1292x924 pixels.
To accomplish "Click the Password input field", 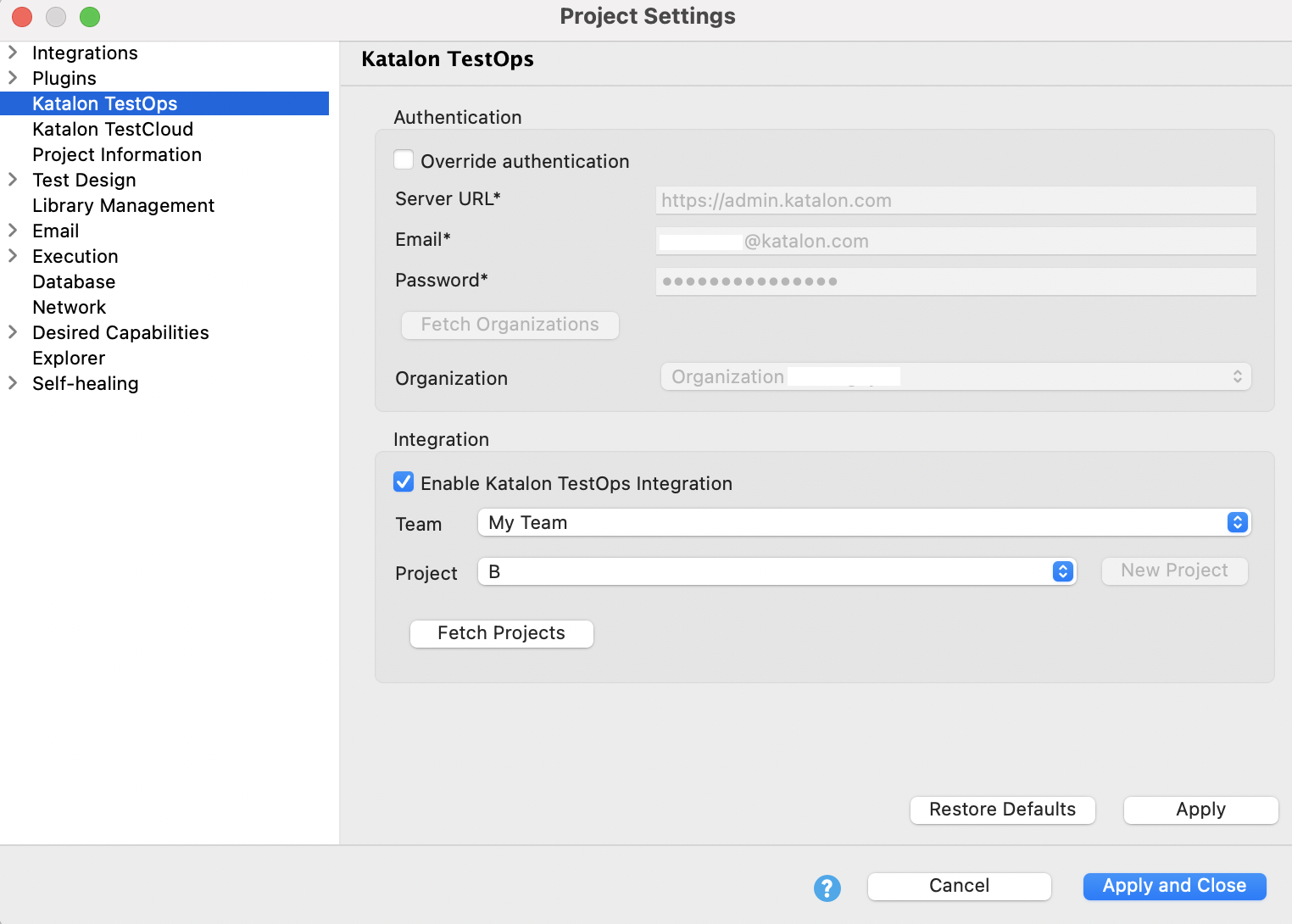I will (955, 281).
